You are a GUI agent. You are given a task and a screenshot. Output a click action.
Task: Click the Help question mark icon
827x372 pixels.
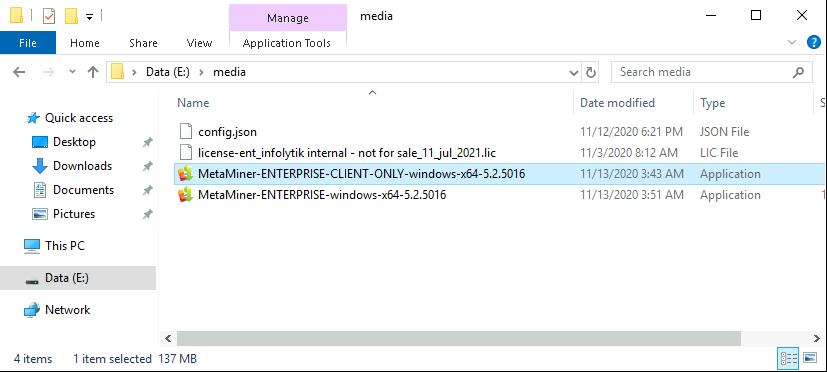click(814, 43)
